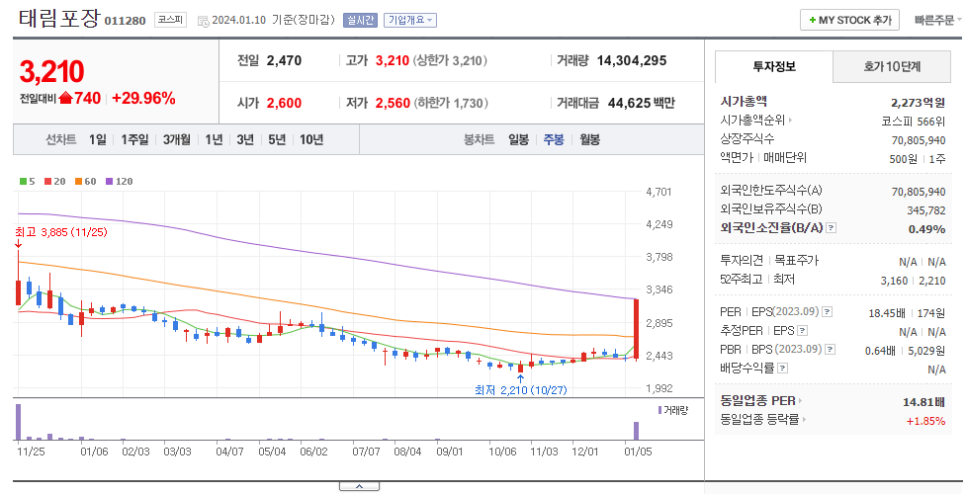Select the 5년 line chart period
The width and height of the screenshot is (966, 494).
point(277,140)
